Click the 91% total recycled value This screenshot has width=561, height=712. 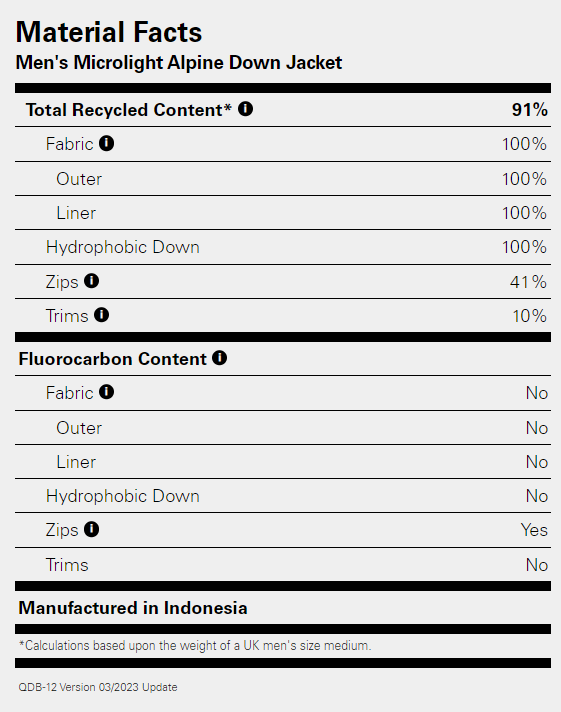tap(530, 110)
